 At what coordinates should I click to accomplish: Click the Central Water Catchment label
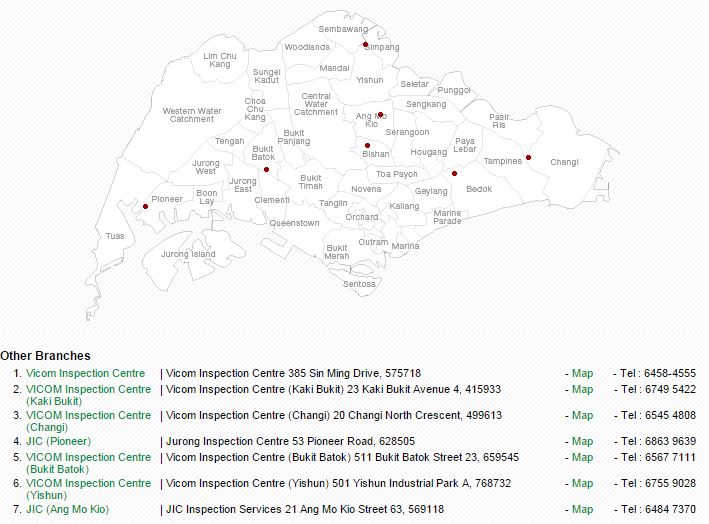tap(316, 104)
